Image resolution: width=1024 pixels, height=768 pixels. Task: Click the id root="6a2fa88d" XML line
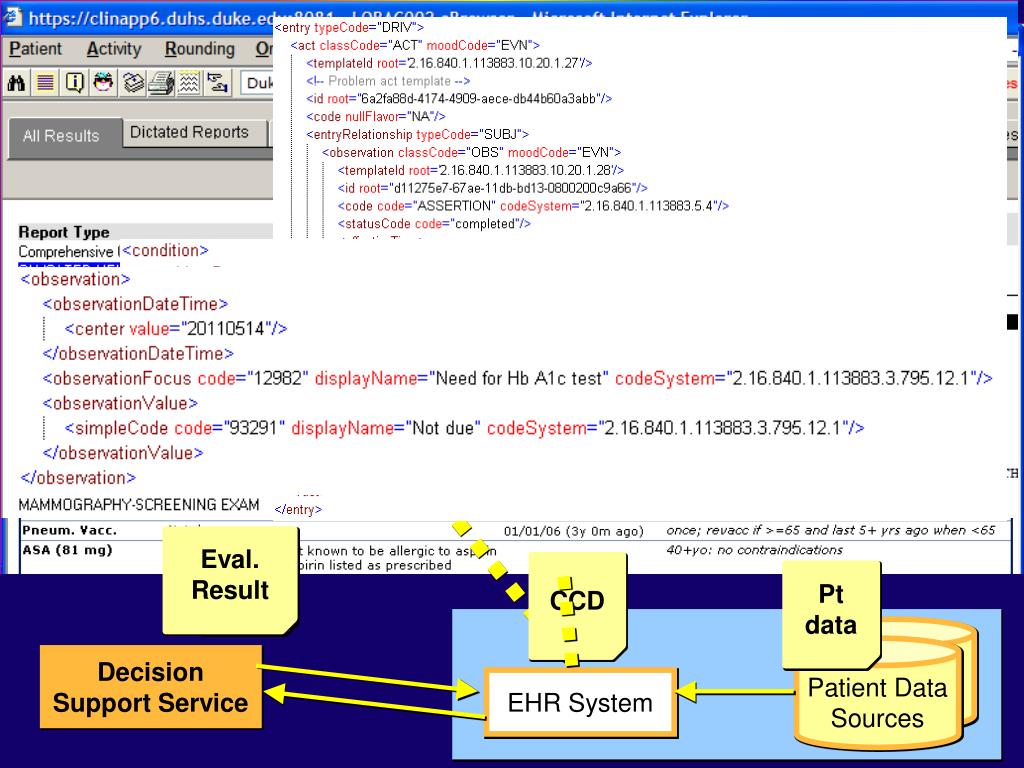[459, 99]
